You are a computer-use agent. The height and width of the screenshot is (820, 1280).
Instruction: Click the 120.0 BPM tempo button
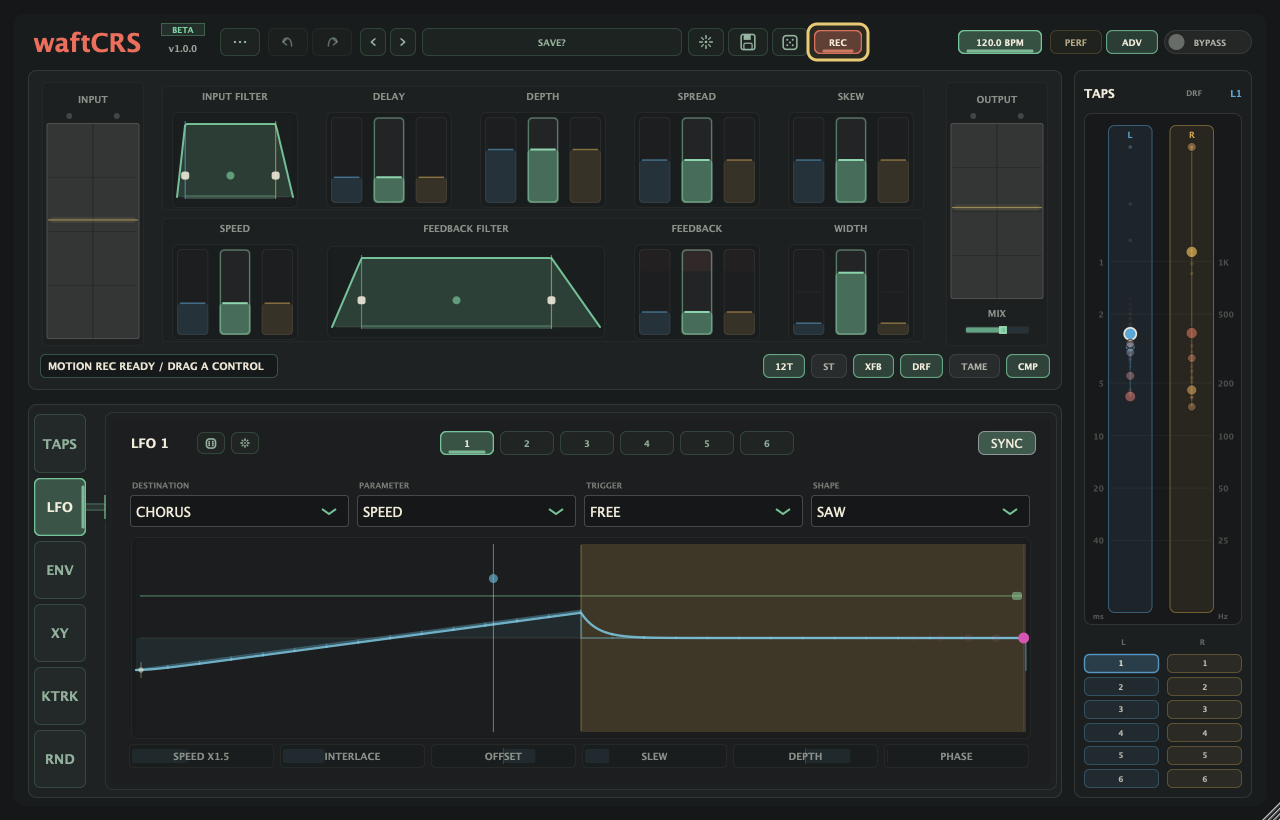click(1000, 42)
